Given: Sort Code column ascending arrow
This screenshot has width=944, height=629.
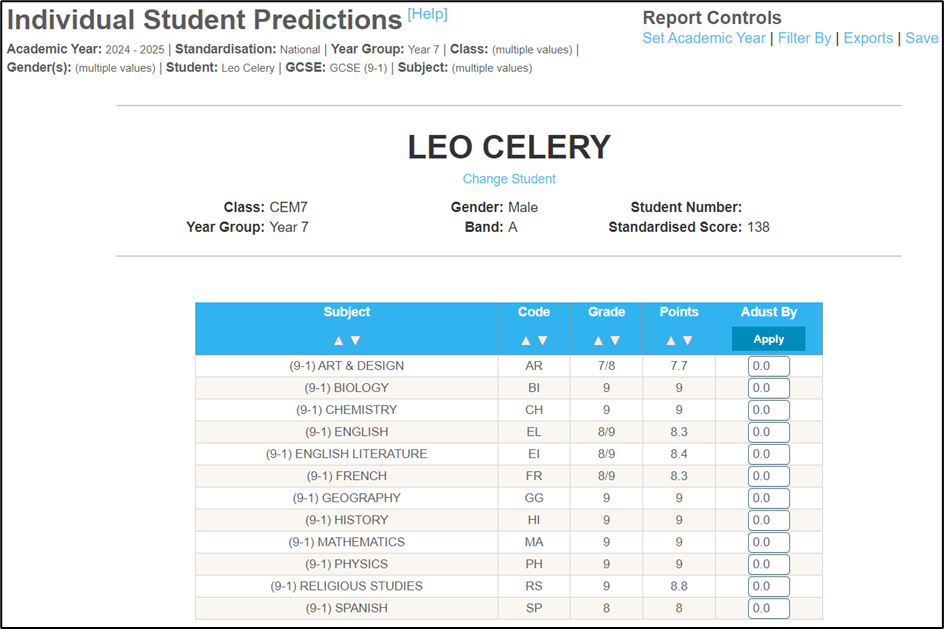Looking at the screenshot, I should (x=526, y=341).
